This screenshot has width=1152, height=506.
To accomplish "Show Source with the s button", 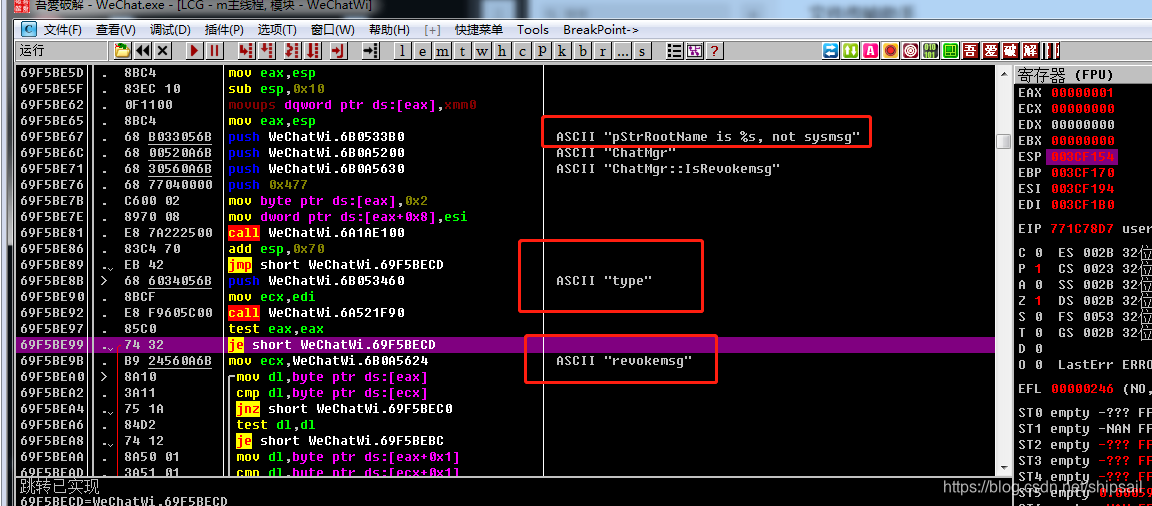I will coord(643,51).
